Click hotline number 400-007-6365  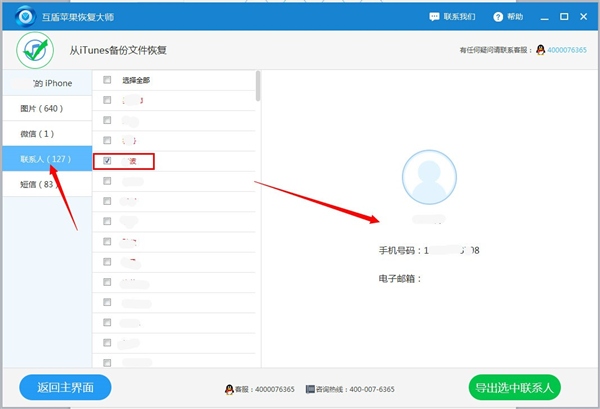click(372, 389)
